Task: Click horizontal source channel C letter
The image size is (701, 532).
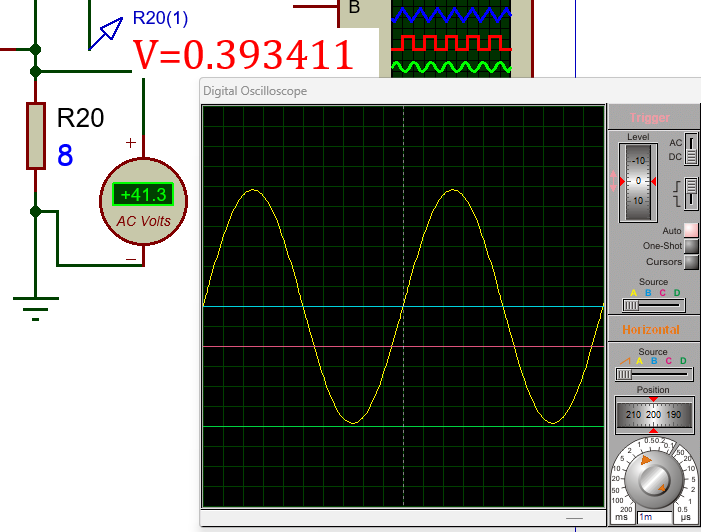Action: [669, 361]
